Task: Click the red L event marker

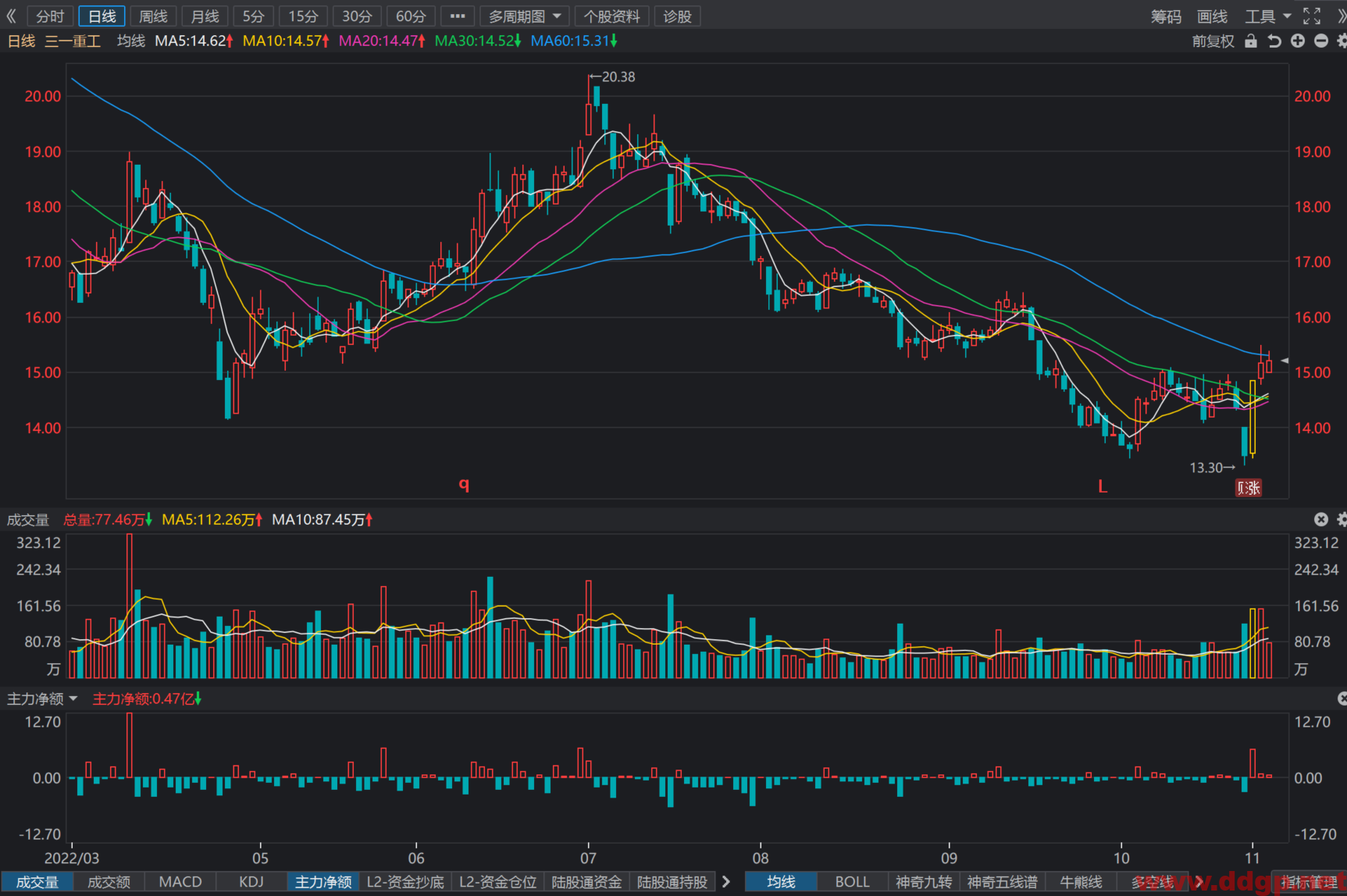Action: click(1103, 487)
